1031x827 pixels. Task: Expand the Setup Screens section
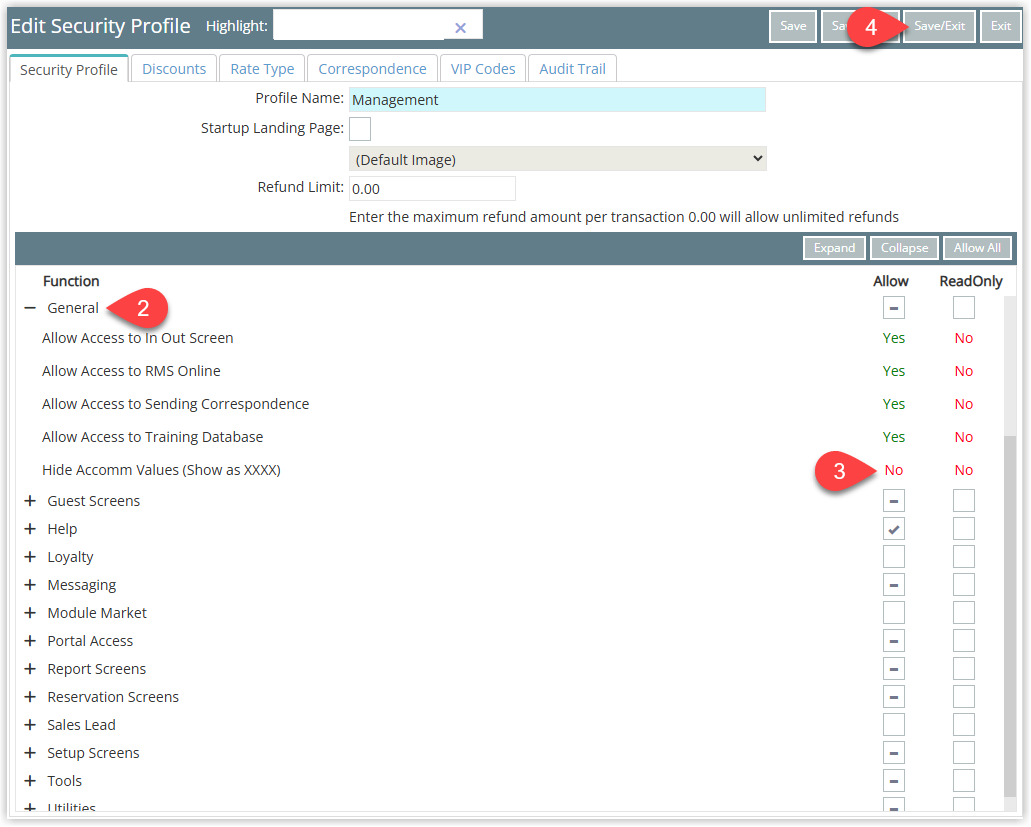pos(30,753)
